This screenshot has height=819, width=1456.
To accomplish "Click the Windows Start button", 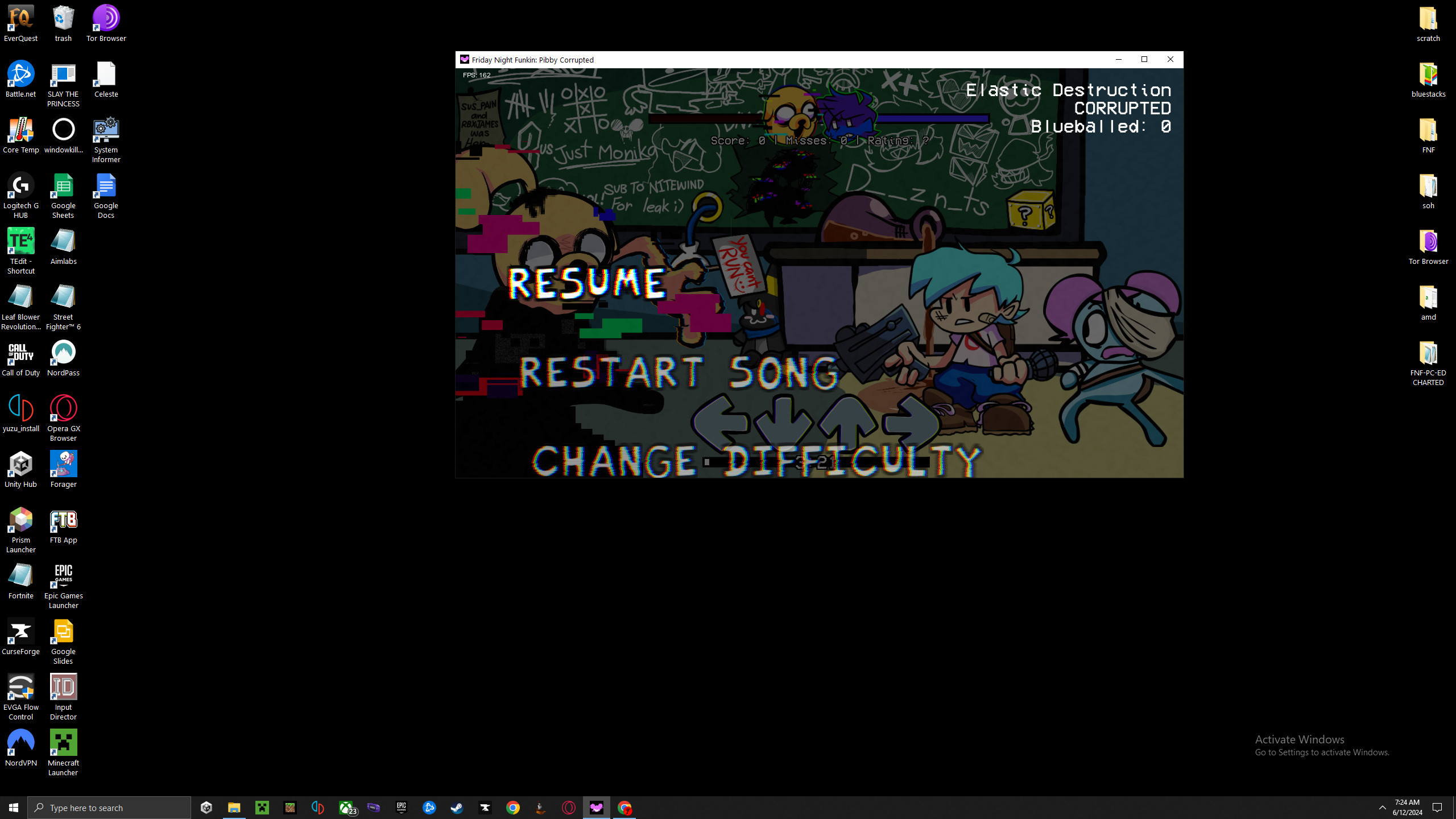I will tap(14, 808).
